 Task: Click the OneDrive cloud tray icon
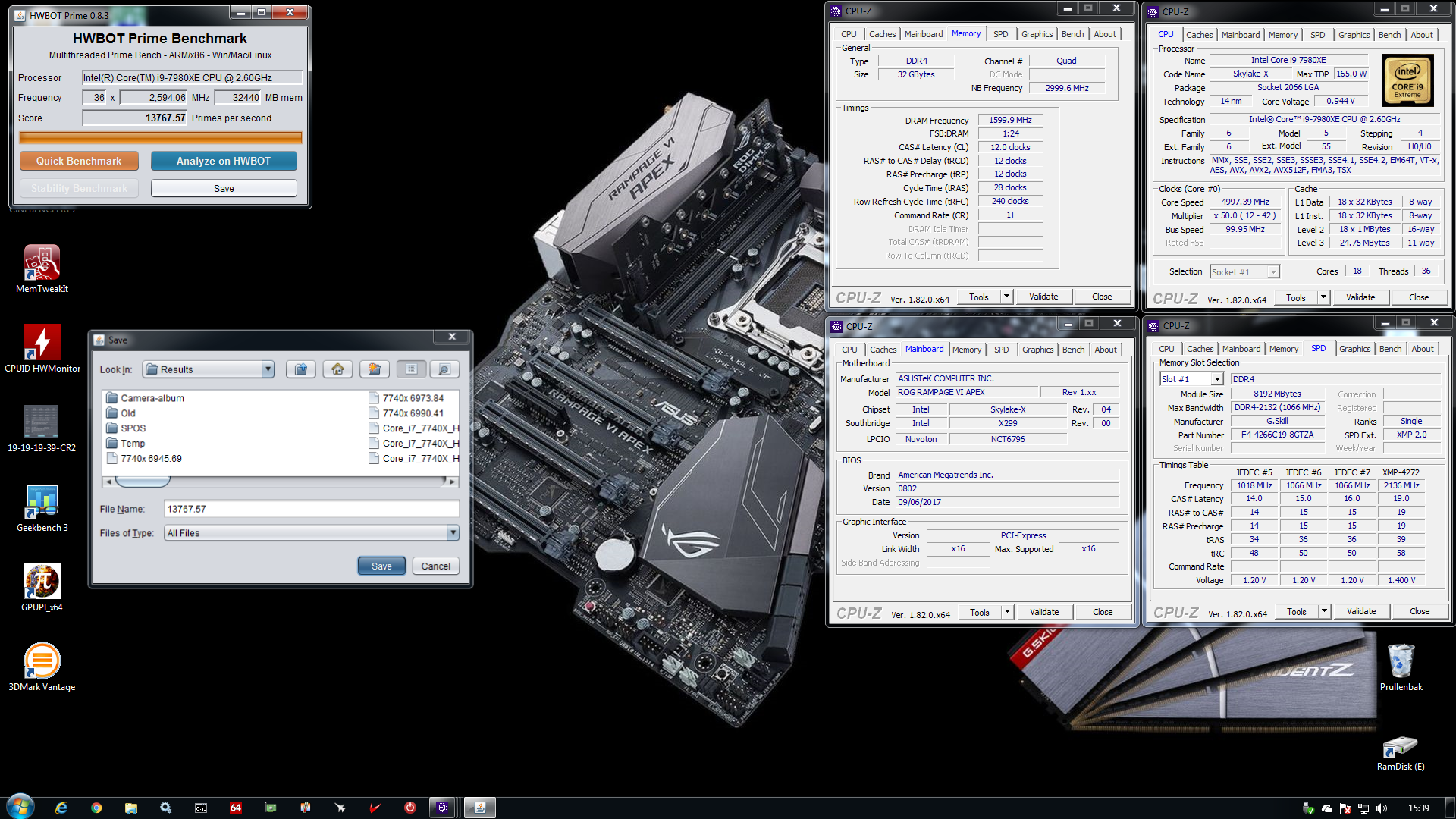tap(1327, 808)
